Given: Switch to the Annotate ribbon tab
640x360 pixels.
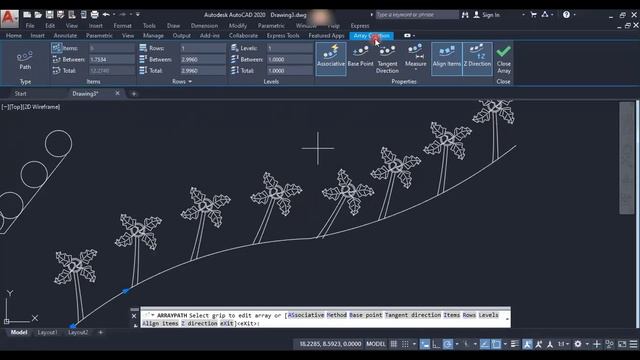Looking at the screenshot, I should coord(65,36).
